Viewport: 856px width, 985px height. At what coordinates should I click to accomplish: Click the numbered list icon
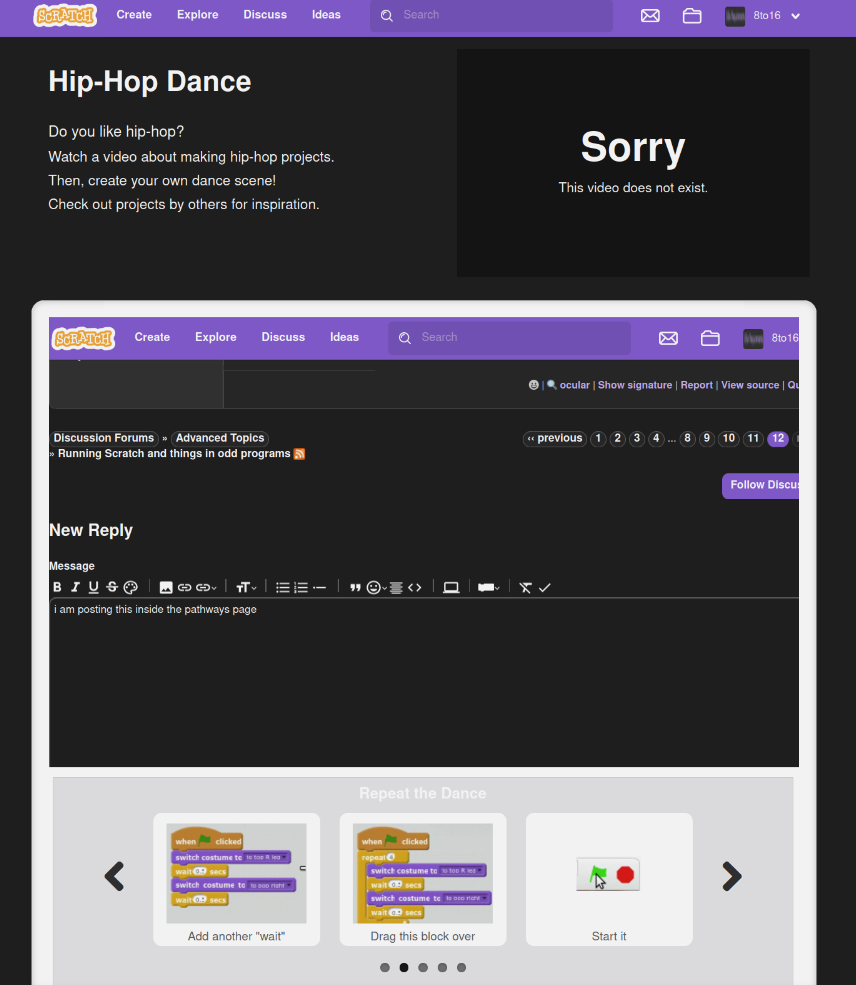click(x=300, y=587)
